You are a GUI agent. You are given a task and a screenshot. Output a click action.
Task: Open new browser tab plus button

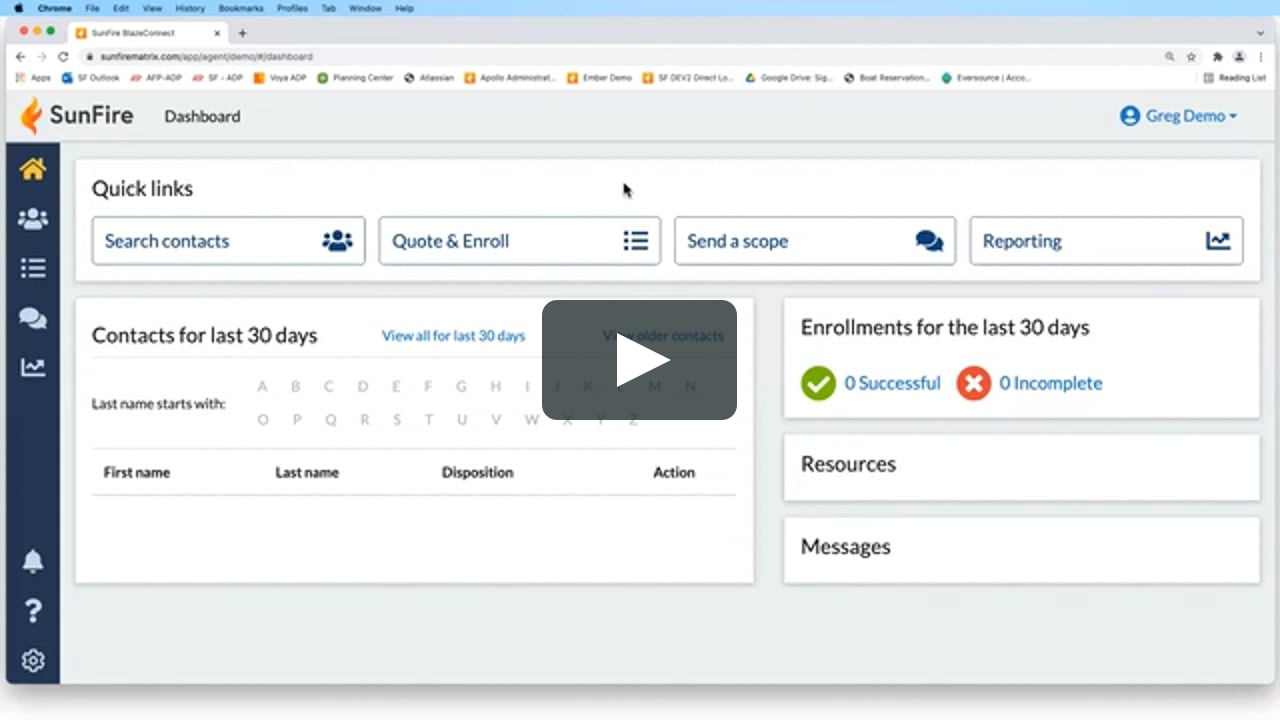point(242,33)
